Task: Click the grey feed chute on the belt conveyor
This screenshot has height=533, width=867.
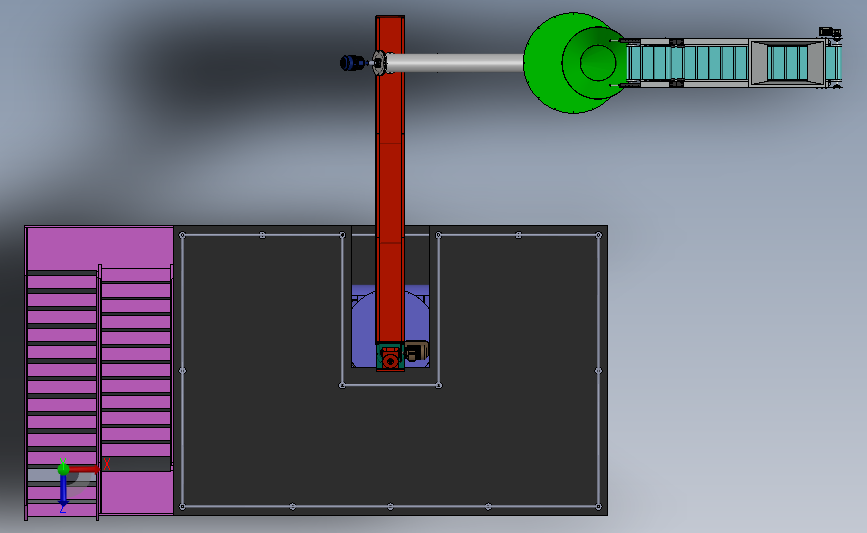Action: 787,62
